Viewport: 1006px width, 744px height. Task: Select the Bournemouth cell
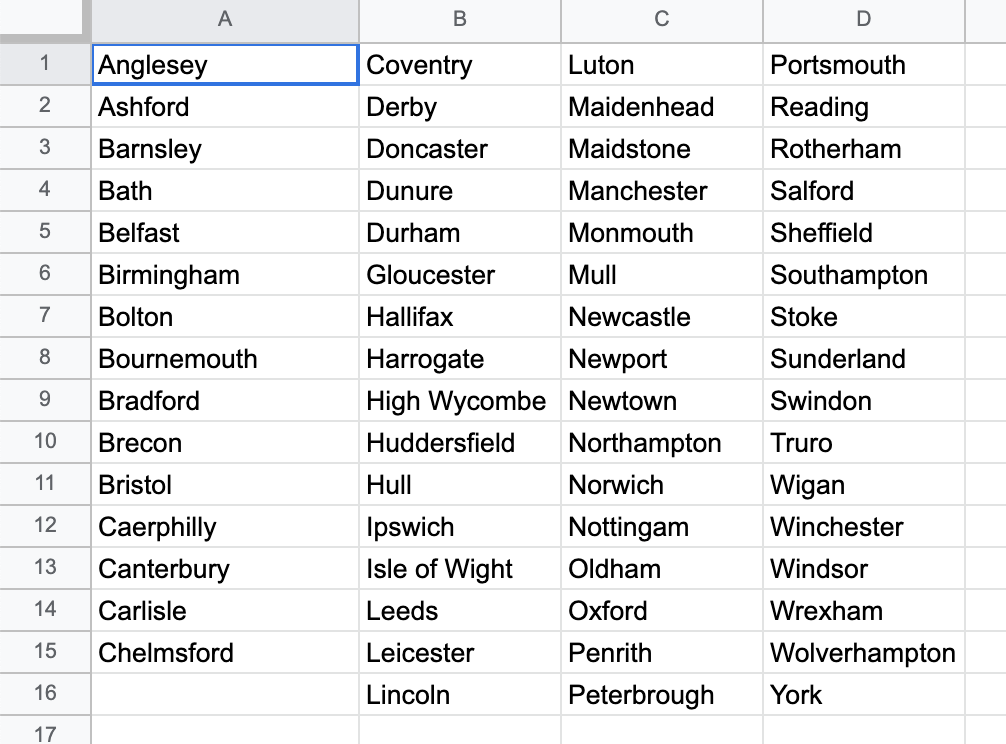(x=225, y=359)
